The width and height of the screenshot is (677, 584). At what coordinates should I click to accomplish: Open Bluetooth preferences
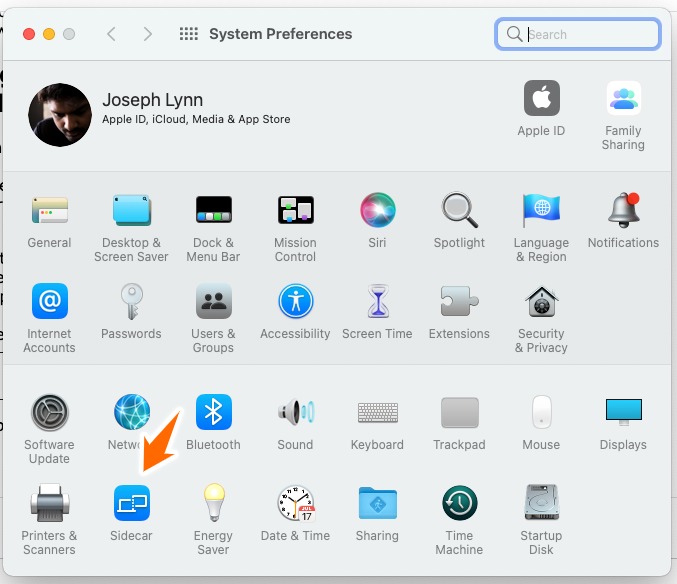[214, 412]
